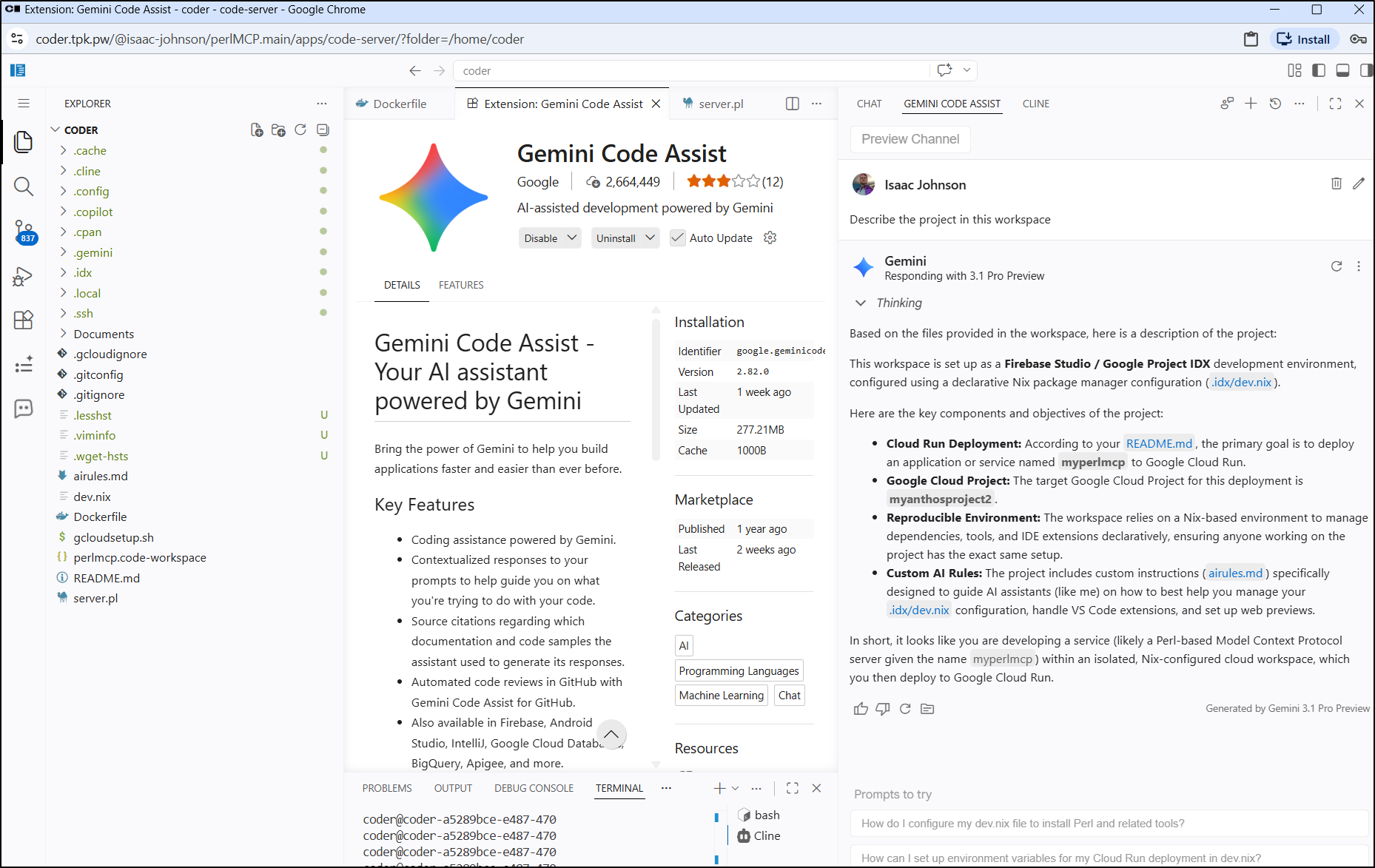The width and height of the screenshot is (1375, 868).
Task: Maximize the terminal panel size
Action: point(793,788)
